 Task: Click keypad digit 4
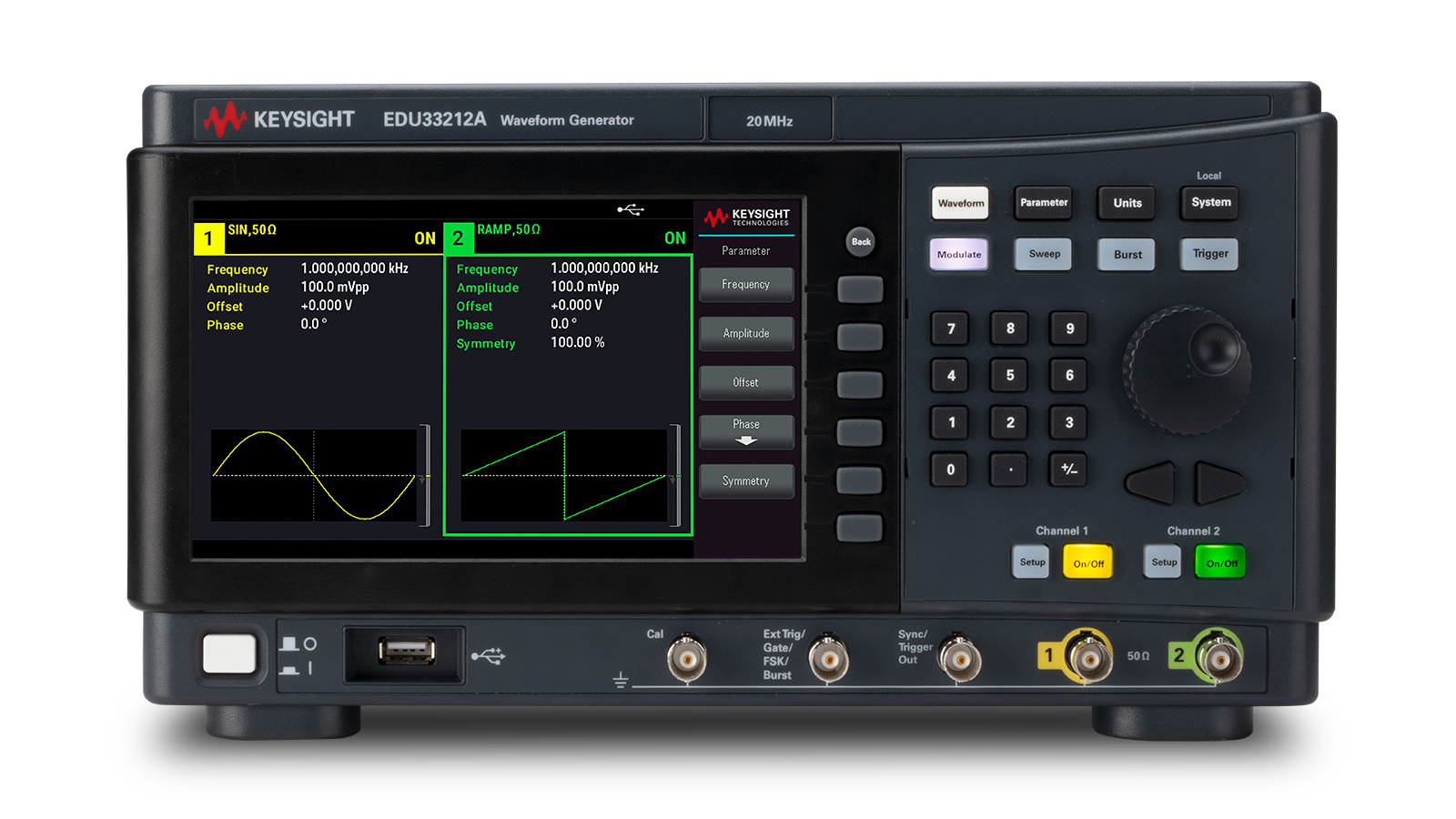tap(951, 375)
